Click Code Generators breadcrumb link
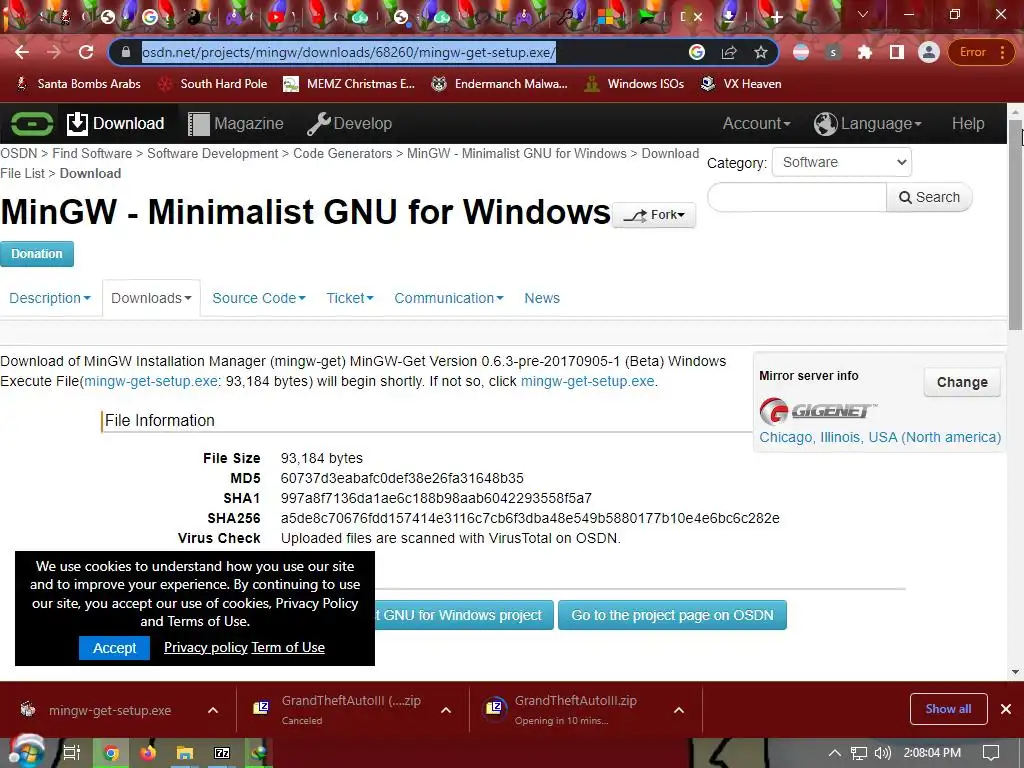This screenshot has height=768, width=1024. (342, 153)
